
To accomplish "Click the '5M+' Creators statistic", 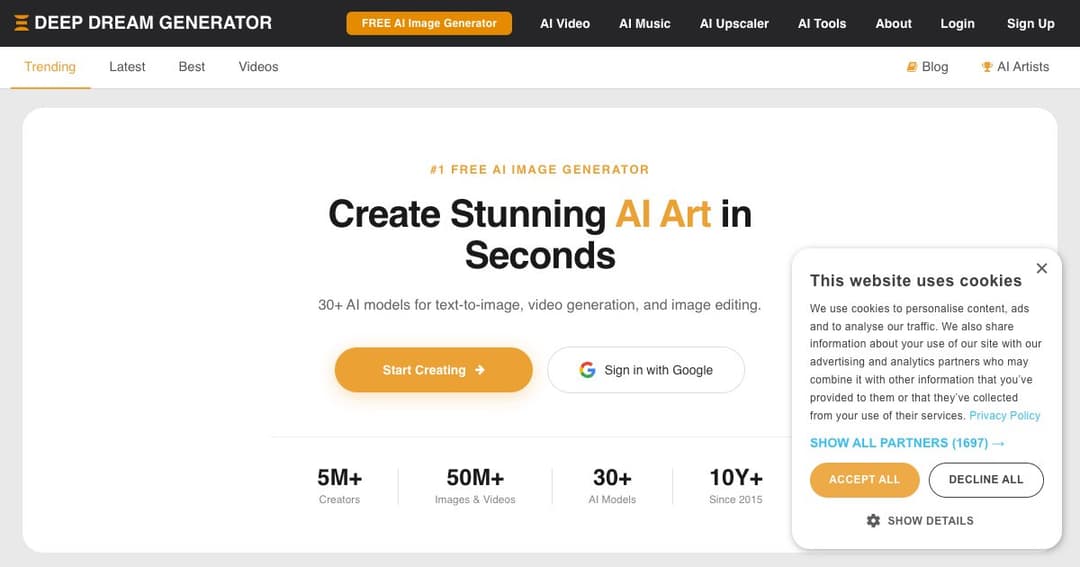I will [x=340, y=486].
